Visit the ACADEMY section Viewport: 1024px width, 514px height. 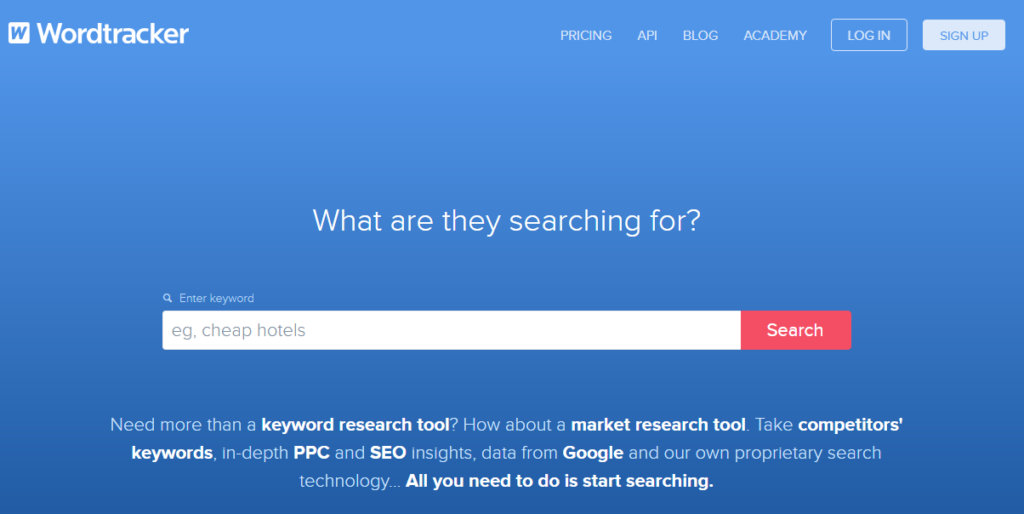775,35
